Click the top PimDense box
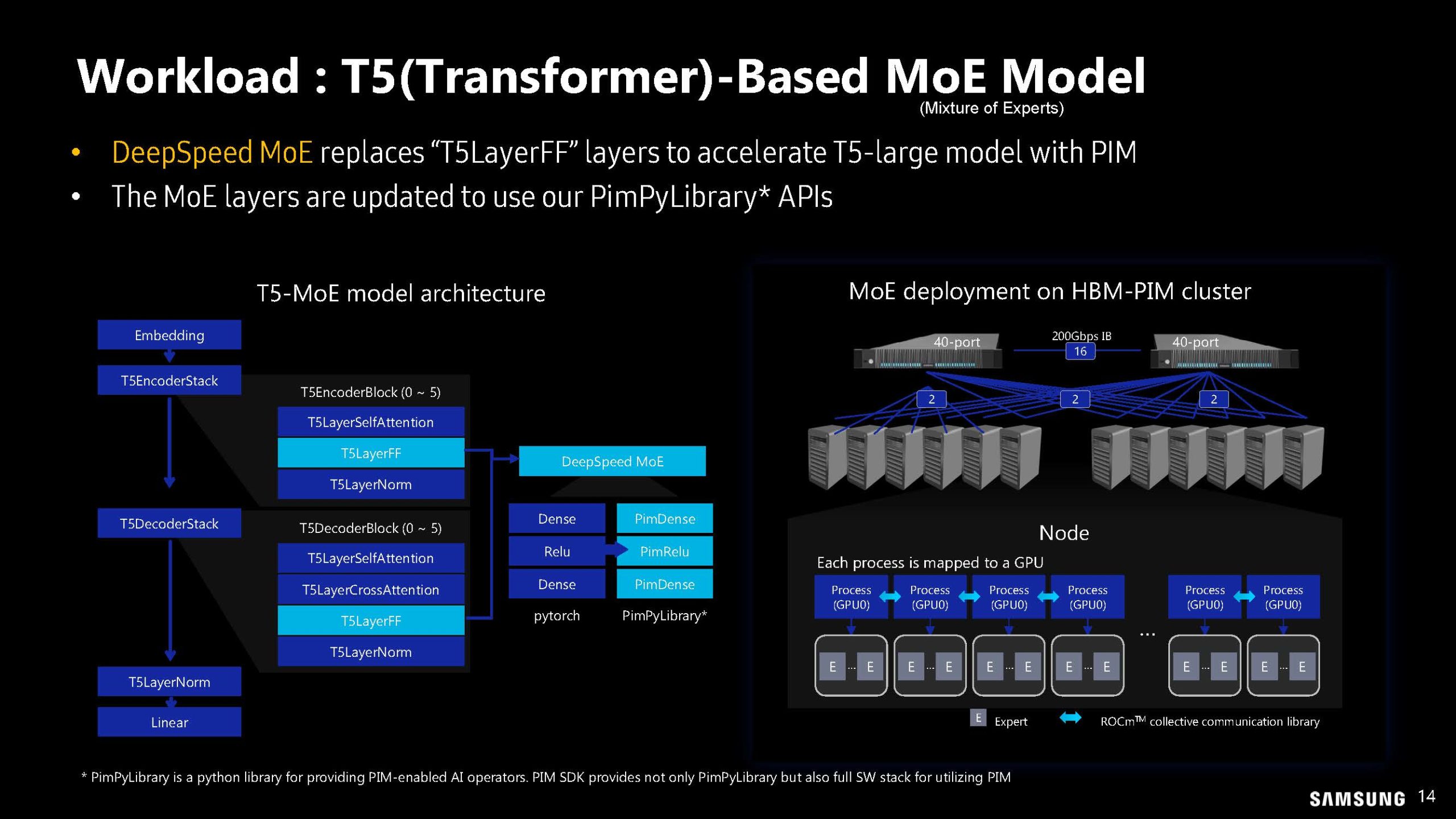Viewport: 1456px width, 819px height. pos(664,519)
